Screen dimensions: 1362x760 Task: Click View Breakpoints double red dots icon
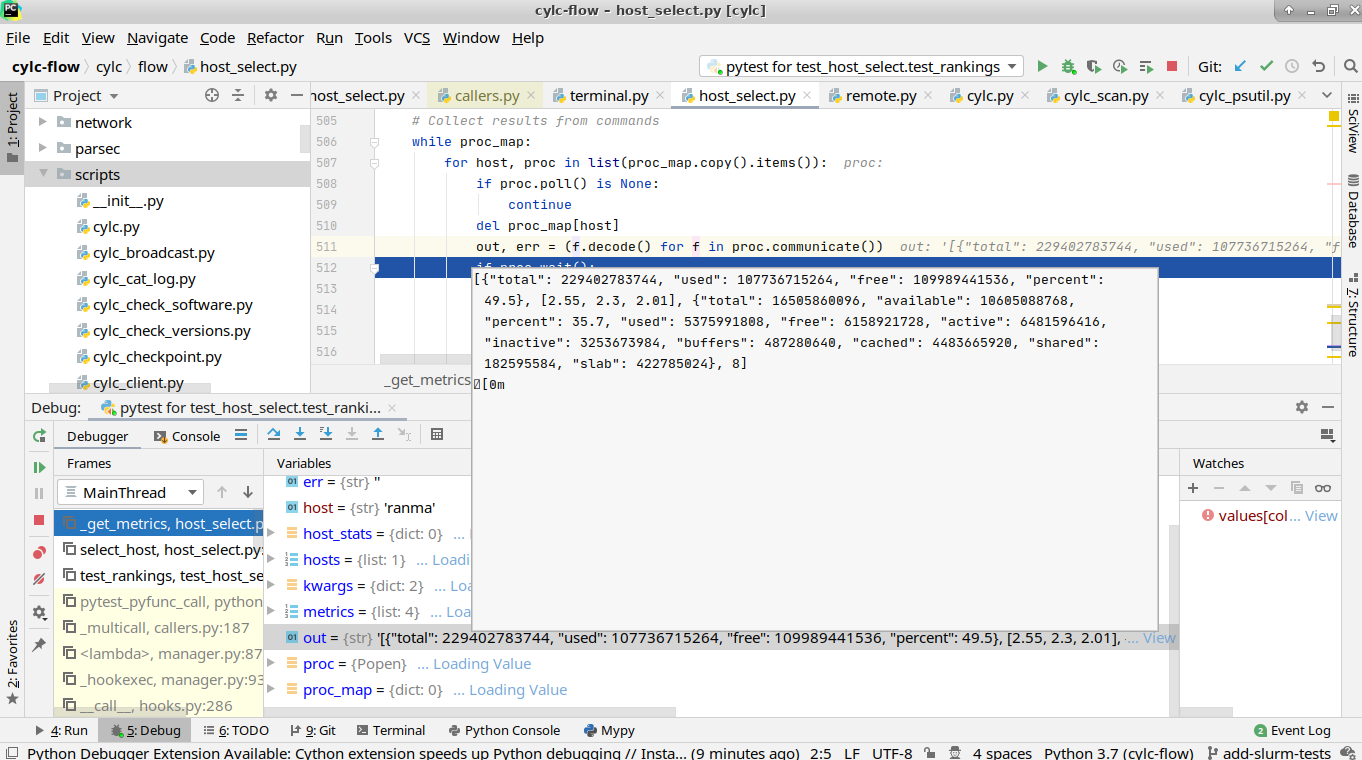(39, 552)
